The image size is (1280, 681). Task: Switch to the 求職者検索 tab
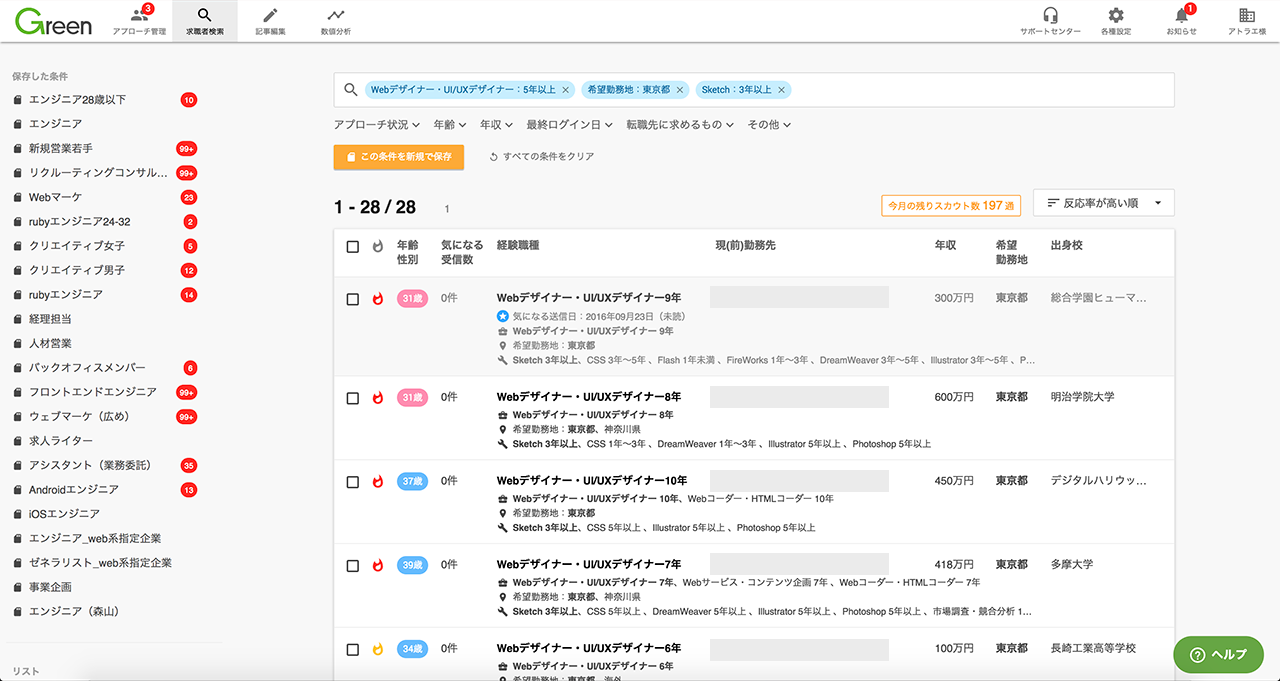205,20
